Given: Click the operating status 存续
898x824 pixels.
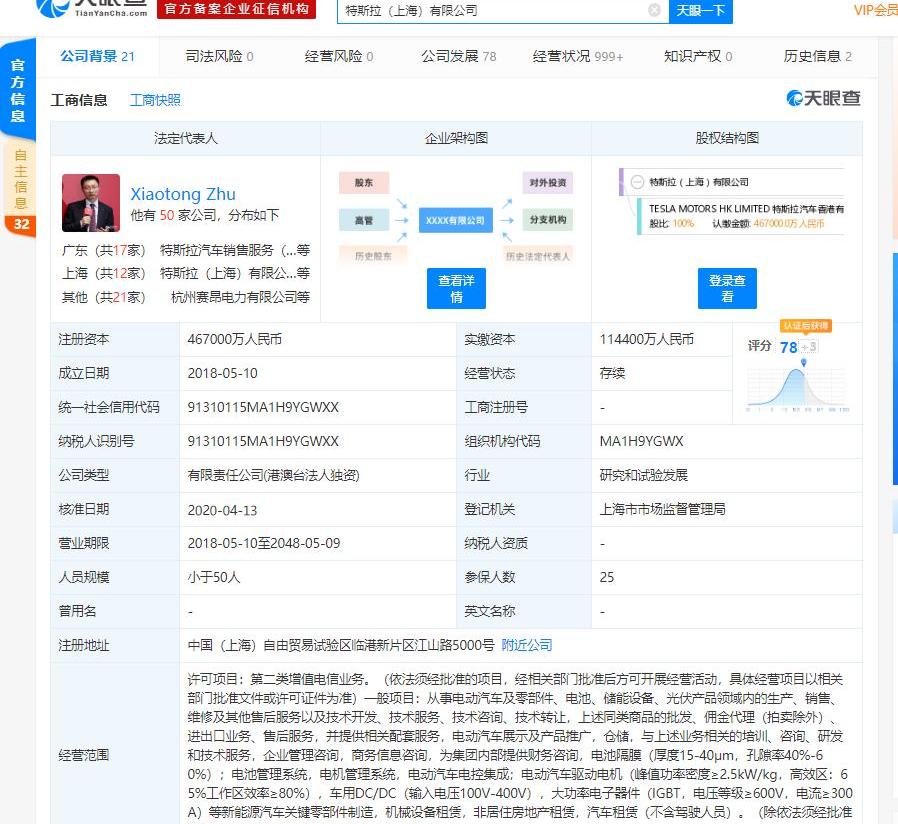Looking at the screenshot, I should coord(612,373).
